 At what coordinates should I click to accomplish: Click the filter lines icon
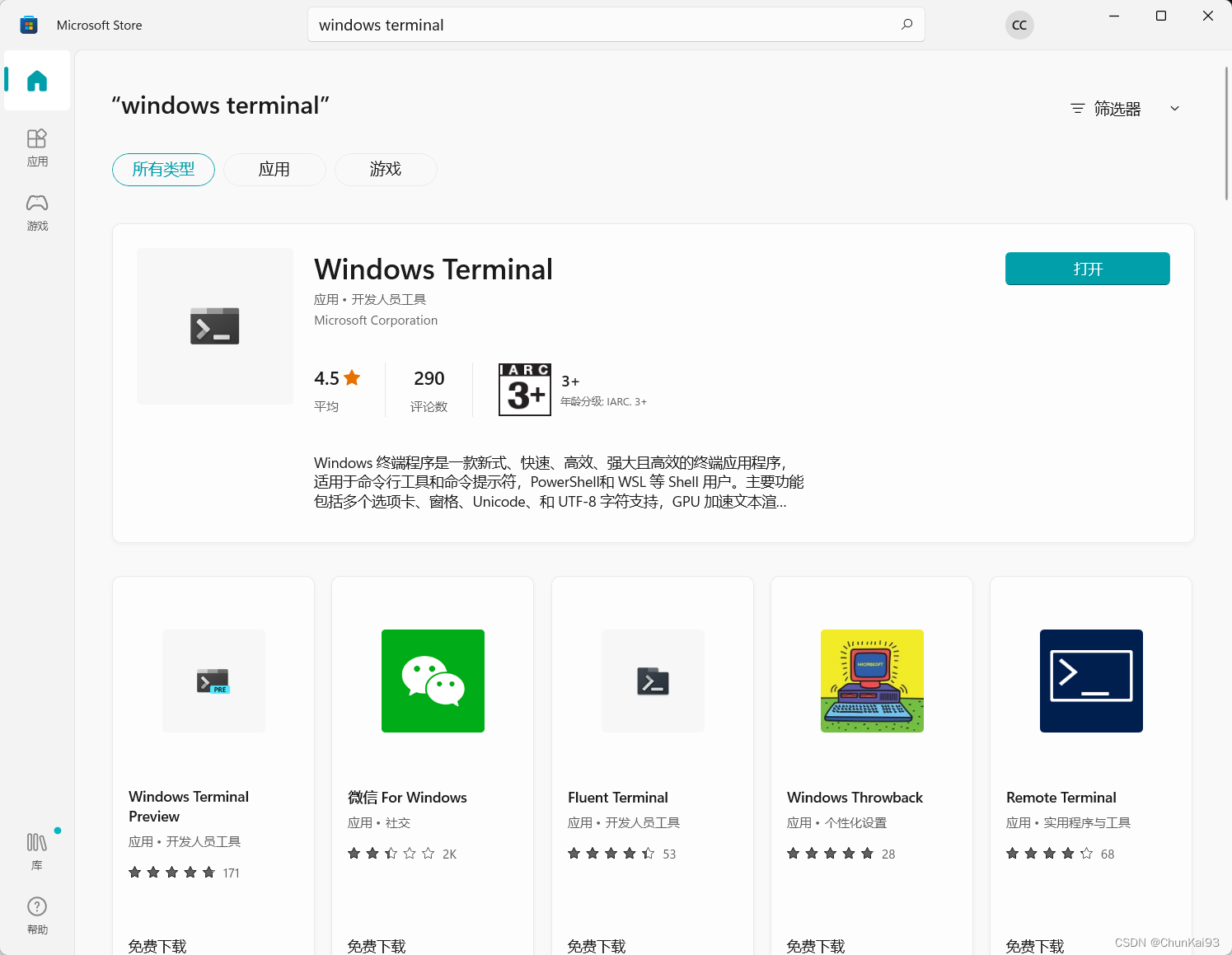point(1077,109)
